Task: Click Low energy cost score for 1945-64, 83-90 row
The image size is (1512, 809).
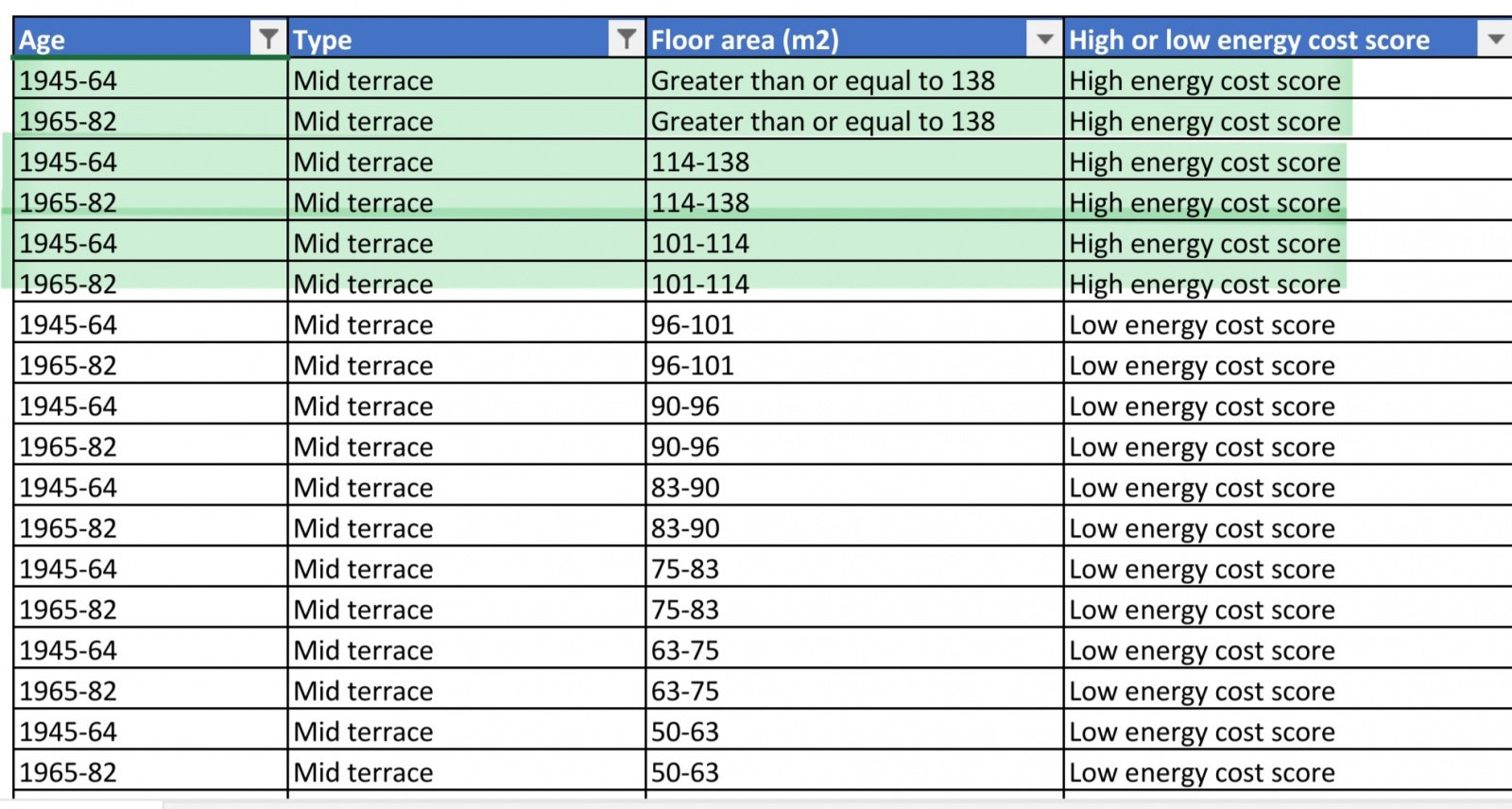Action: point(1202,488)
